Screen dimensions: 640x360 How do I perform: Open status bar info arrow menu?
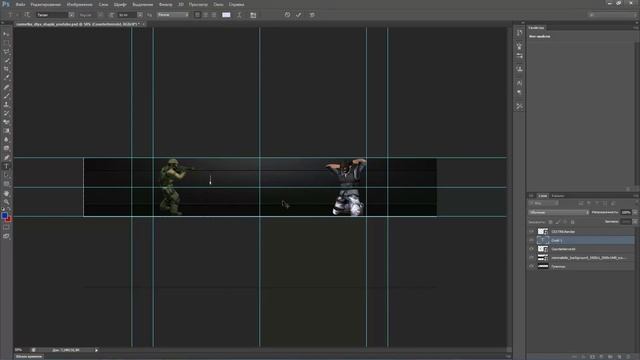click(x=97, y=350)
